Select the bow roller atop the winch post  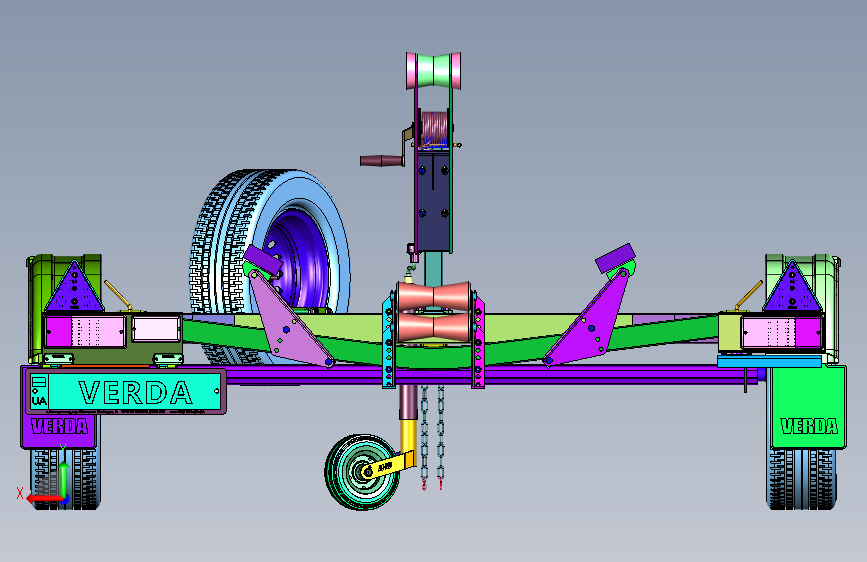coord(434,70)
